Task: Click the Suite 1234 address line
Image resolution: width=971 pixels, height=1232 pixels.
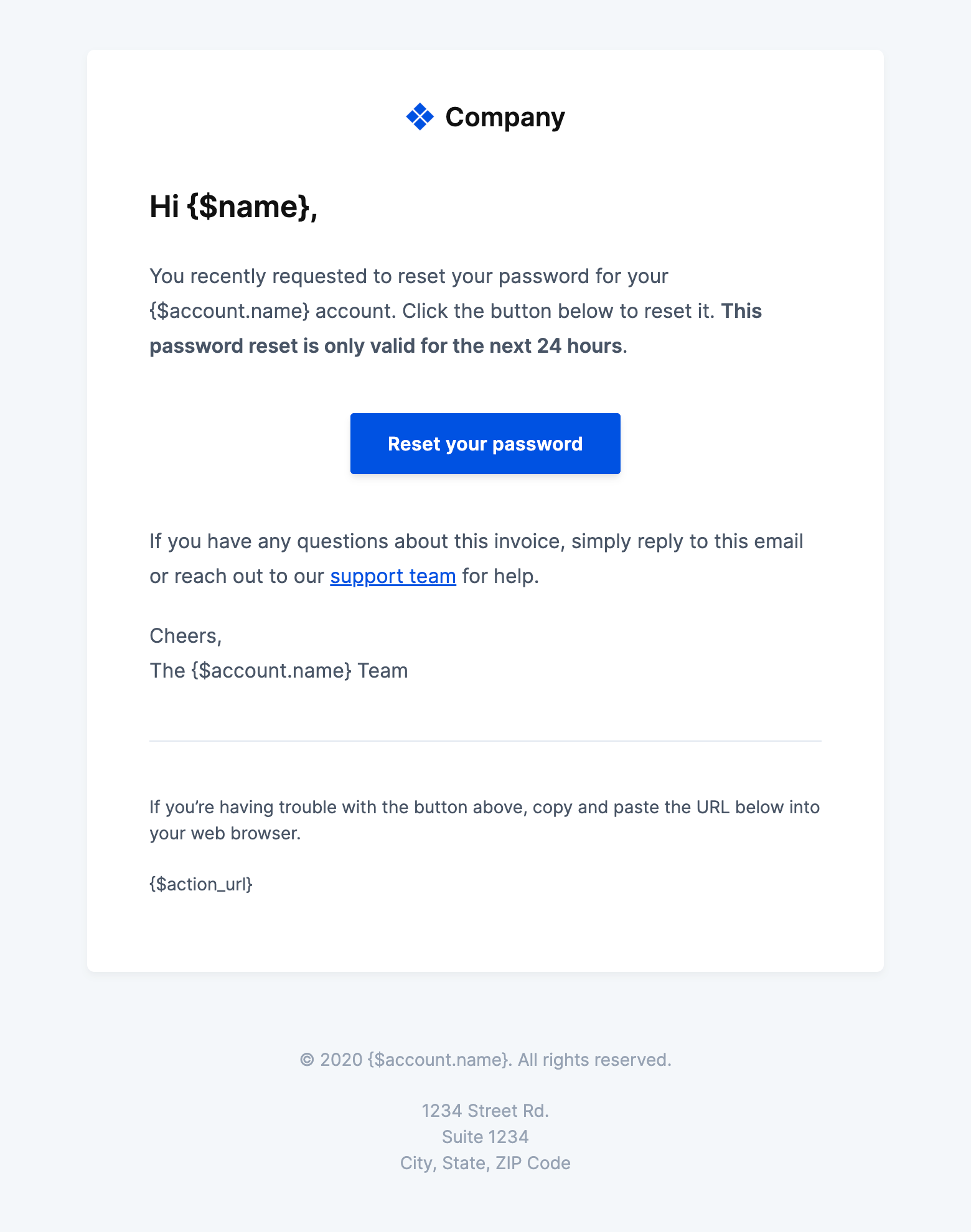Action: coord(485,1137)
